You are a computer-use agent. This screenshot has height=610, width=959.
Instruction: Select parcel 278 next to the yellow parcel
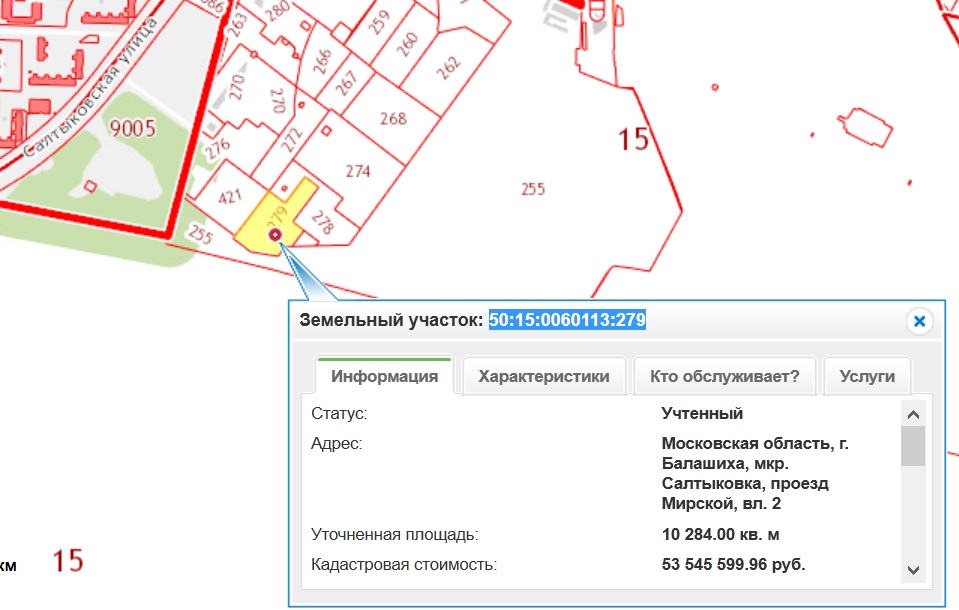pyautogui.click(x=322, y=221)
